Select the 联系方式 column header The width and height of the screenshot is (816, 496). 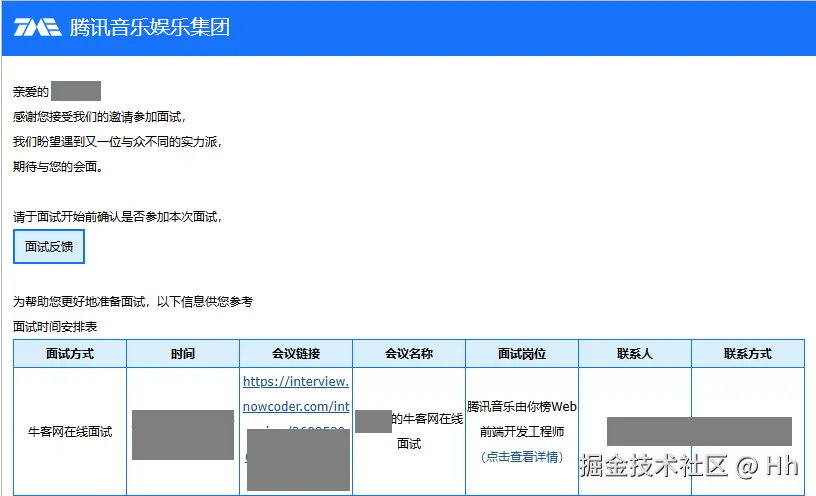click(748, 354)
